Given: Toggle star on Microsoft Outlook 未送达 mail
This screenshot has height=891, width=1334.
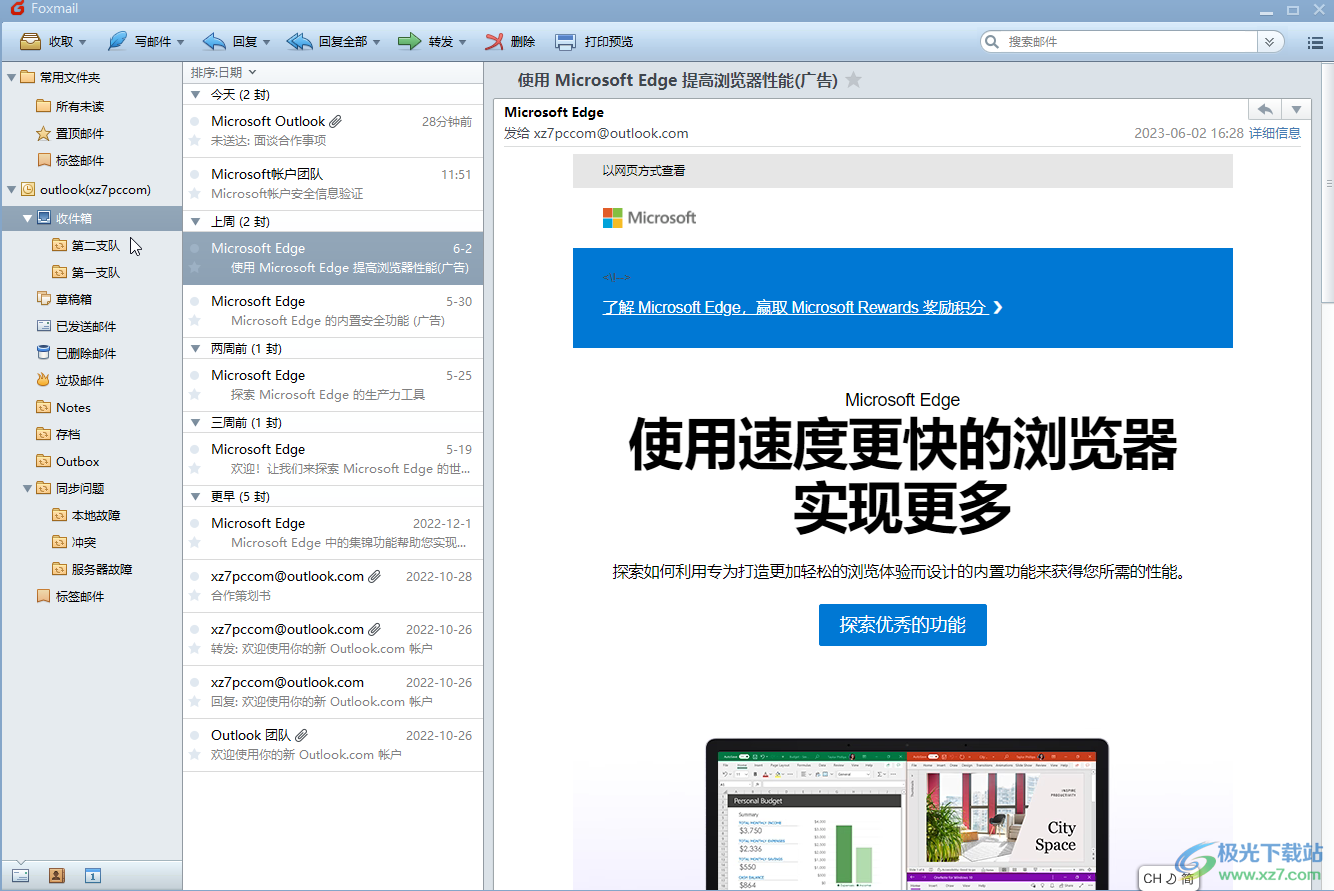Looking at the screenshot, I should pos(195,140).
